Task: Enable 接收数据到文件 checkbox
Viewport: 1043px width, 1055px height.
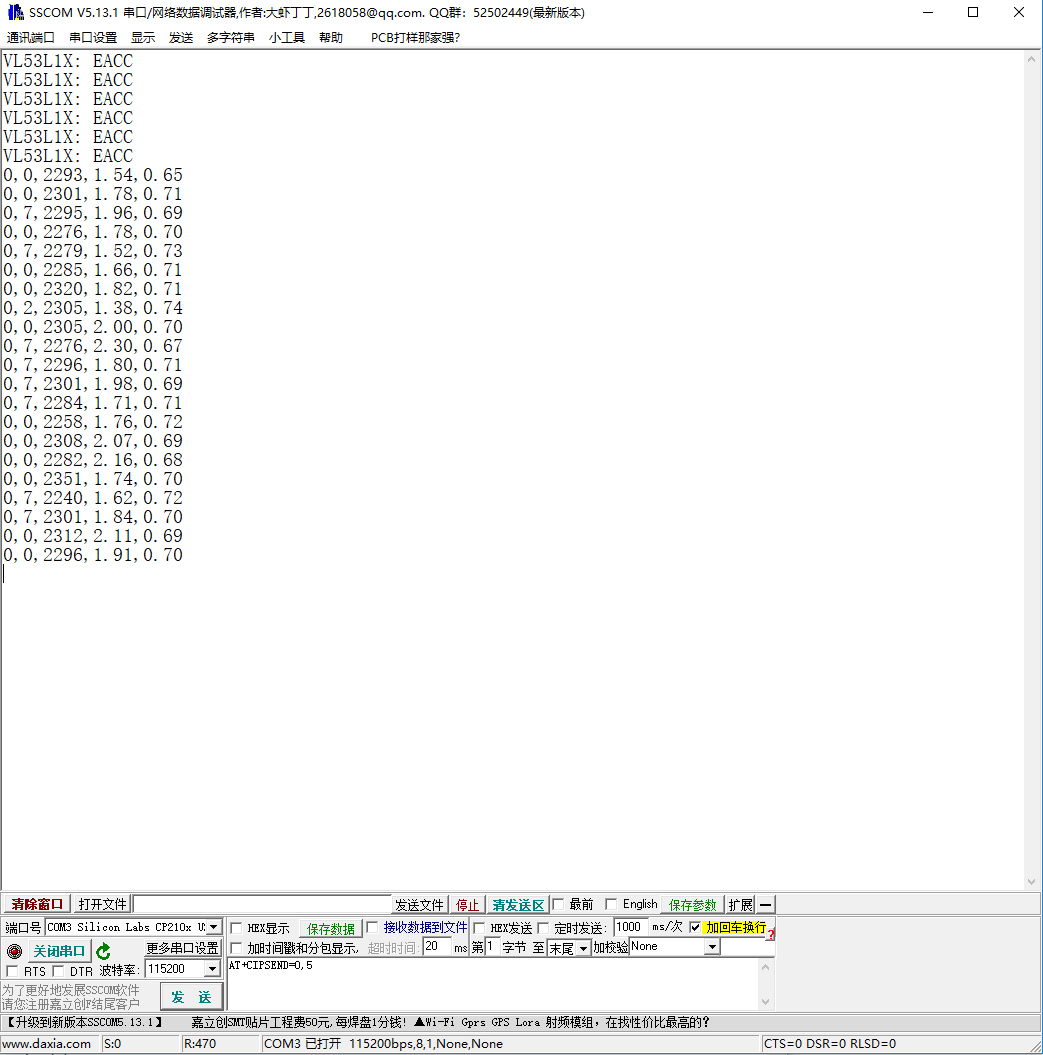Action: [x=372, y=927]
